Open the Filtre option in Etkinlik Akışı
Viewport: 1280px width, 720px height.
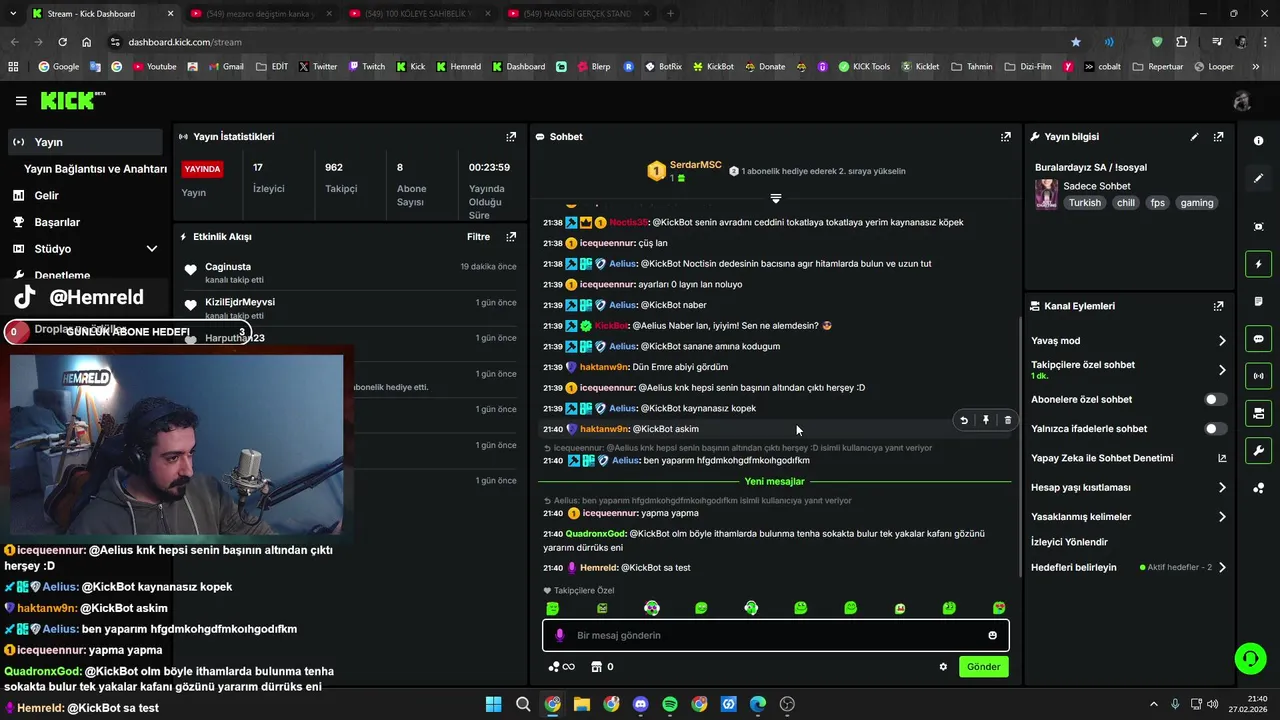coord(478,237)
